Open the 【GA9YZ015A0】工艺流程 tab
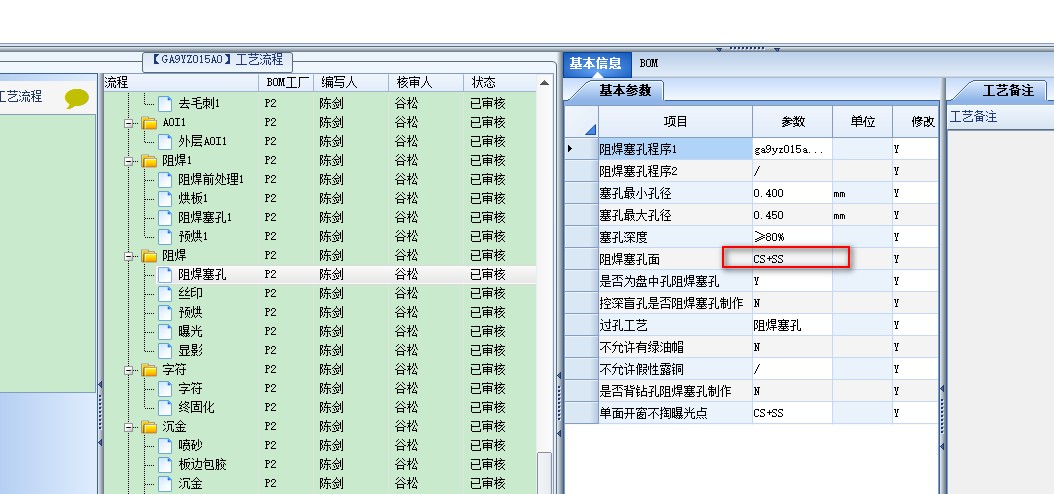 218,60
